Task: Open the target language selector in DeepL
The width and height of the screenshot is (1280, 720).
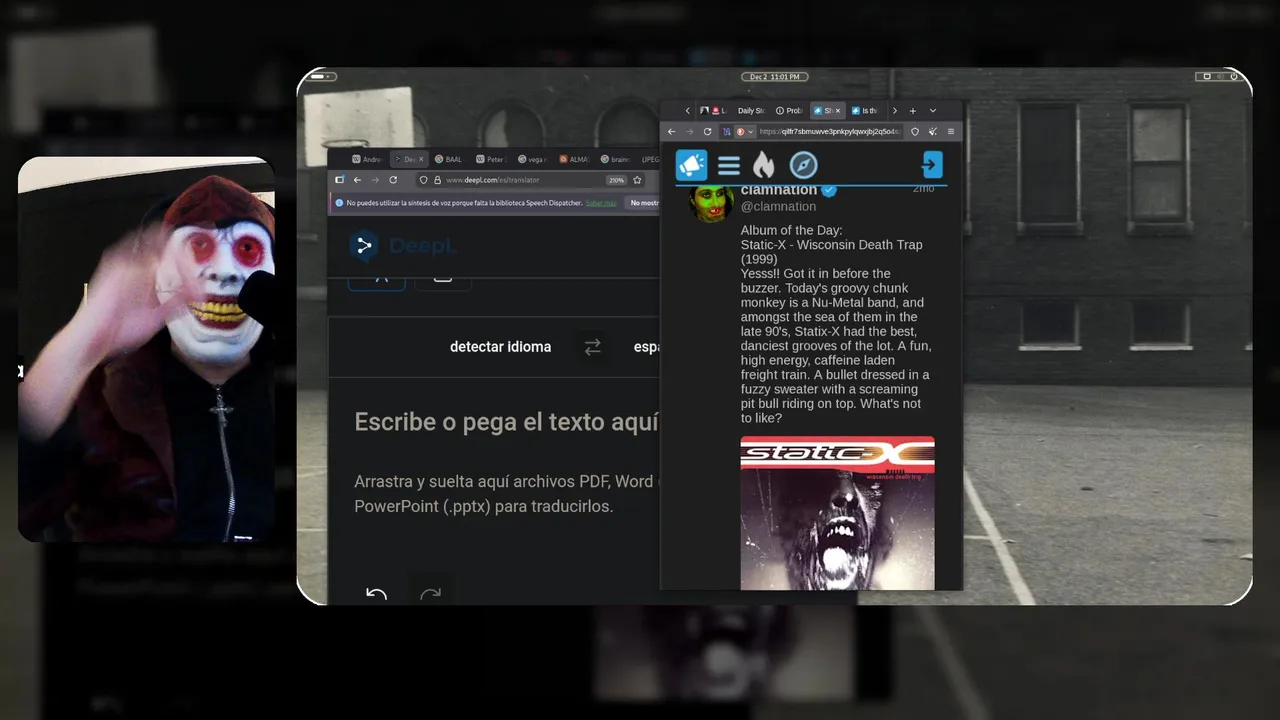Action: [x=646, y=347]
